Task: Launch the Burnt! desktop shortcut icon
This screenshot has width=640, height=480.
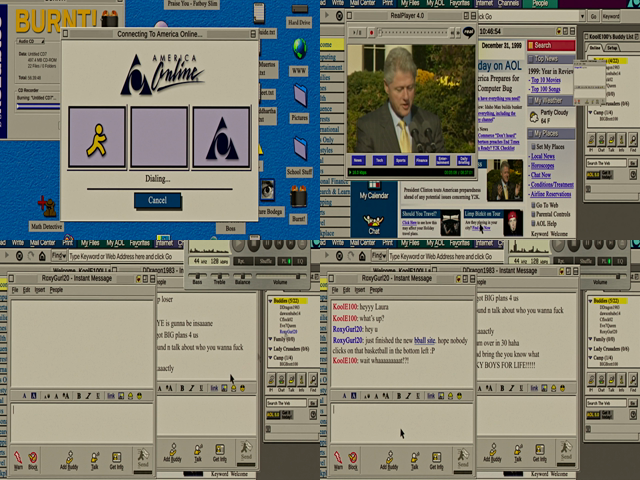Action: pyautogui.click(x=298, y=196)
